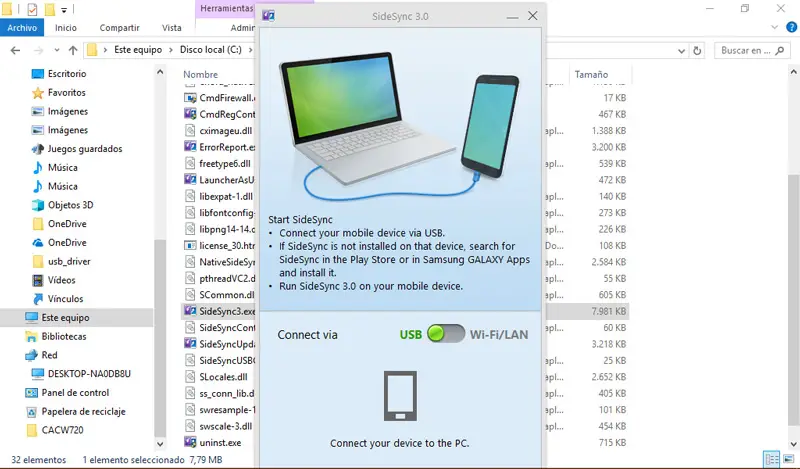
Task: Open address bar history dropdown
Action: (682, 51)
